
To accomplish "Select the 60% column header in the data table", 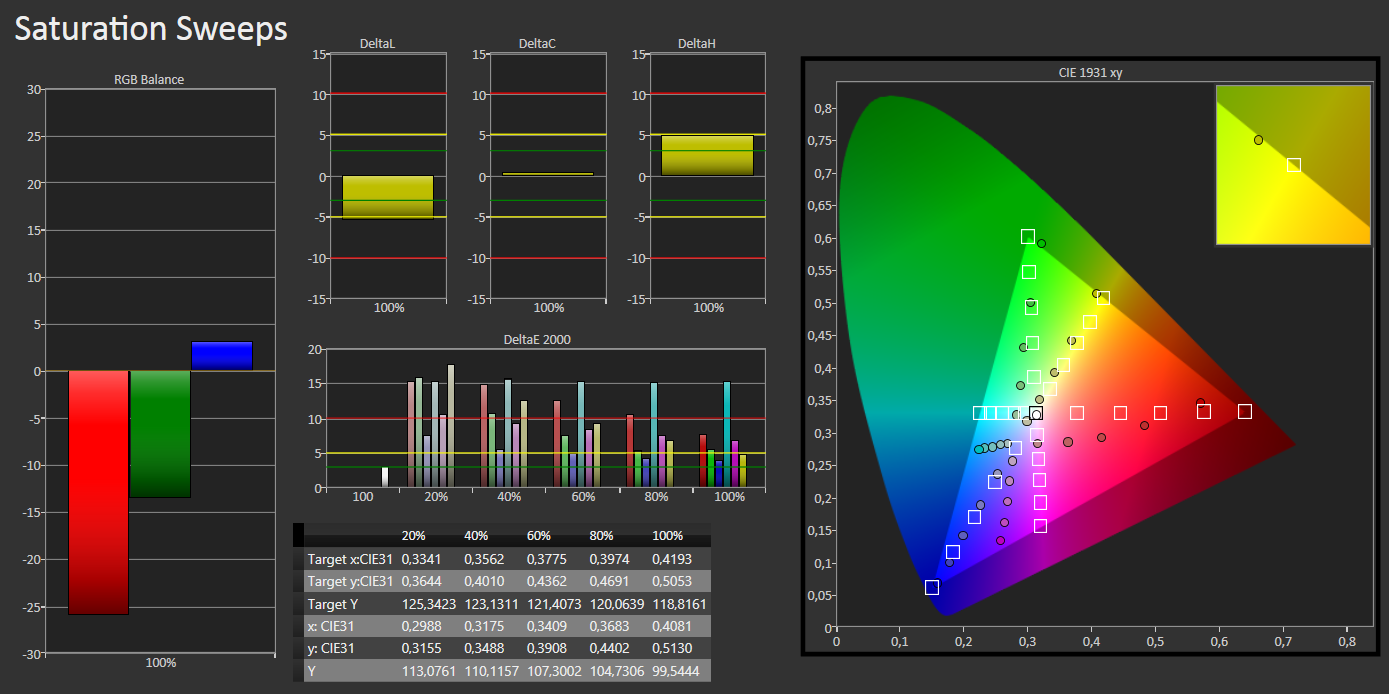I will click(x=541, y=535).
